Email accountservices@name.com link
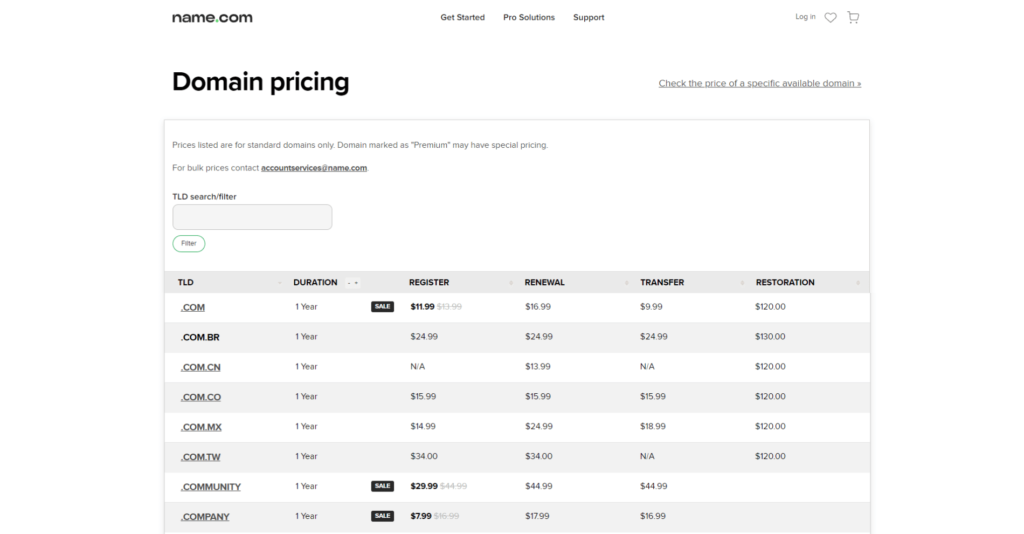 point(314,168)
